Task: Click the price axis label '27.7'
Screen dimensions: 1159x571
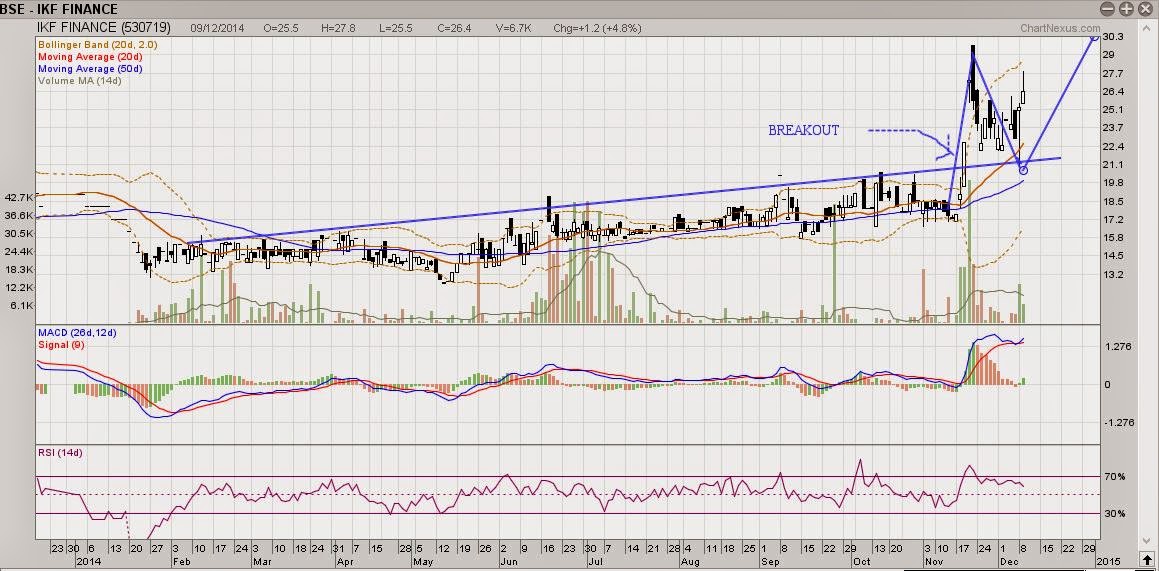Action: tap(1113, 73)
